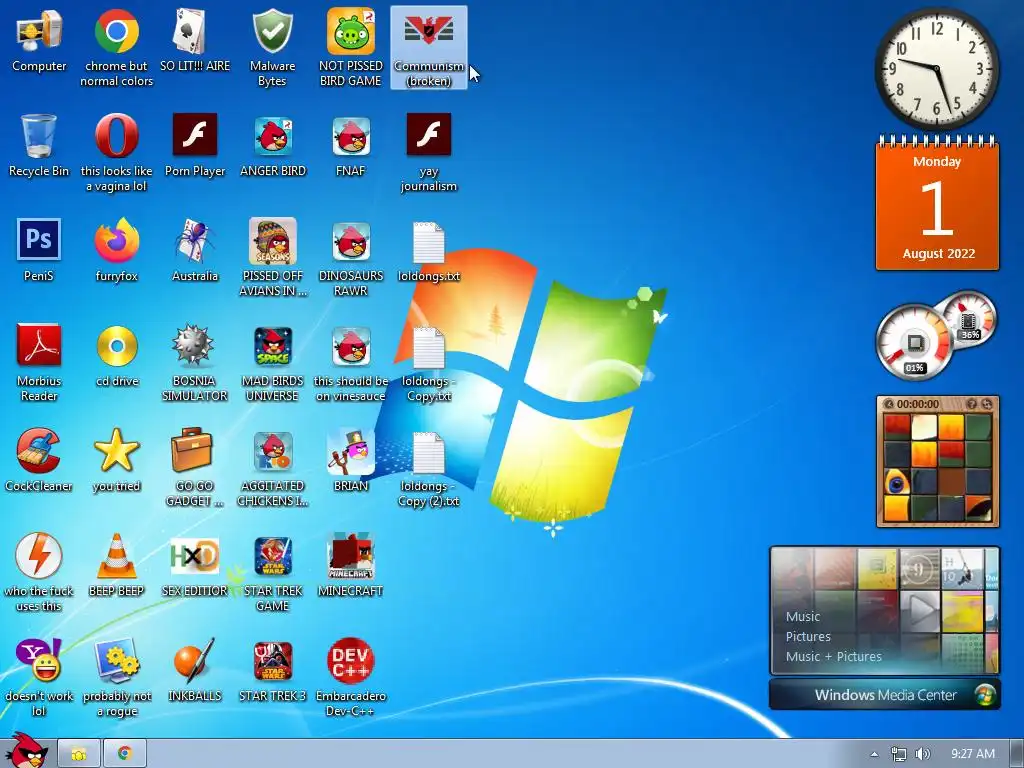Open Yahoo Messenger 'doesn't work lol' icon

coord(39,677)
